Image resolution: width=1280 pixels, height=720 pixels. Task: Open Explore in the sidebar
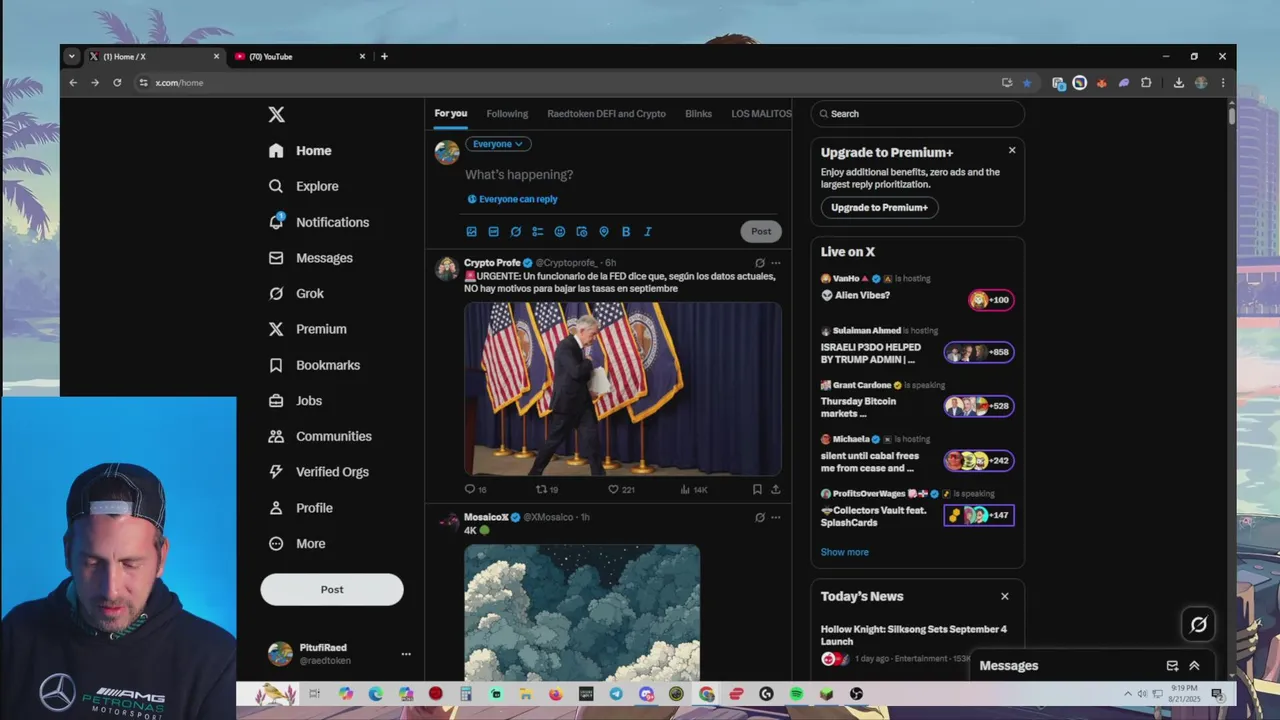304,186
